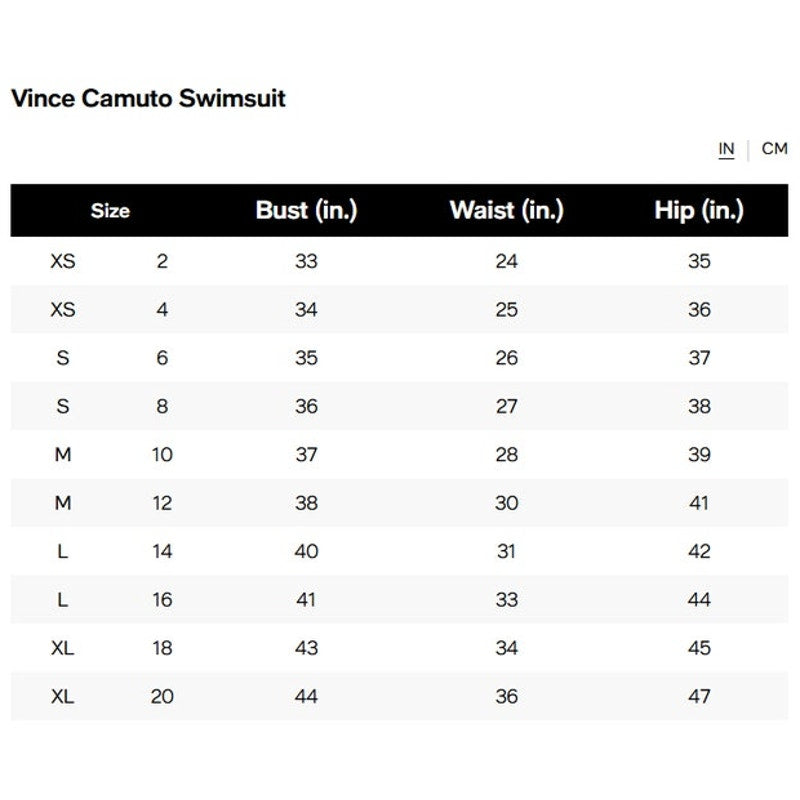Viewport: 800px width, 800px height.
Task: Click the Bust (in.) column header
Action: pyautogui.click(x=306, y=210)
